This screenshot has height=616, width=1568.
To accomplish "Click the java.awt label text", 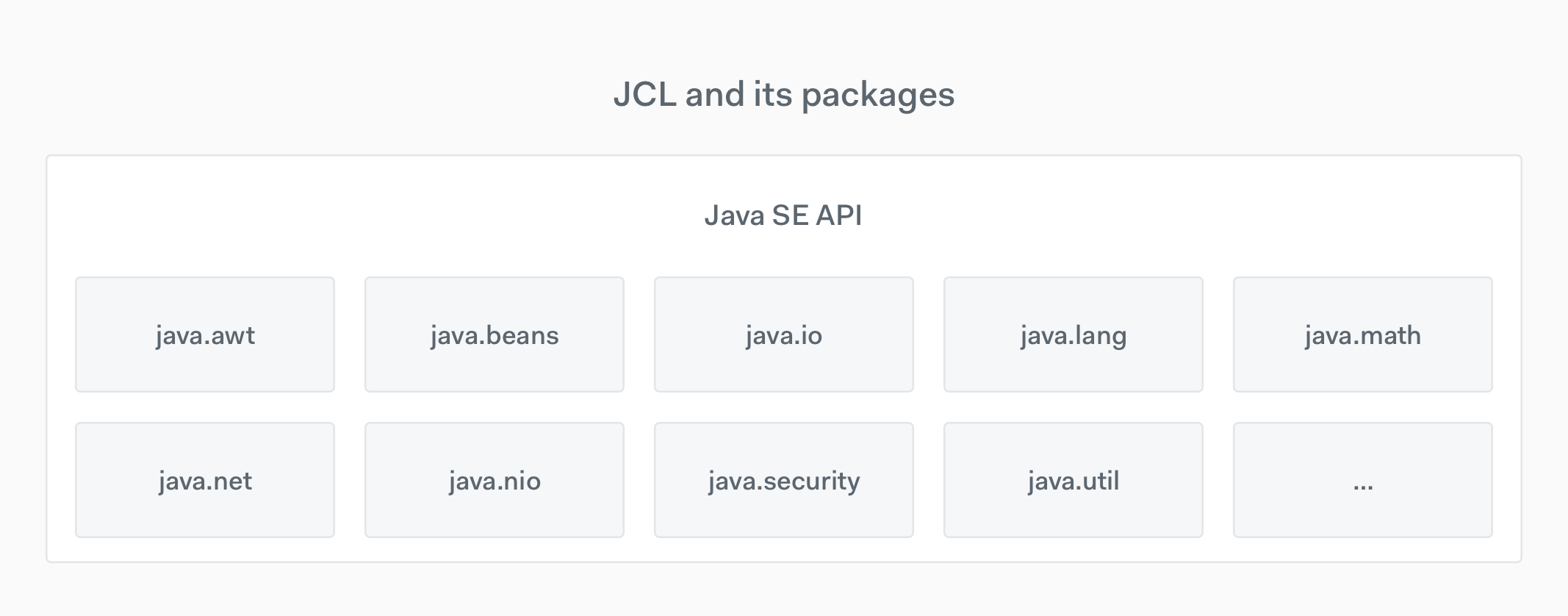I will coord(205,336).
